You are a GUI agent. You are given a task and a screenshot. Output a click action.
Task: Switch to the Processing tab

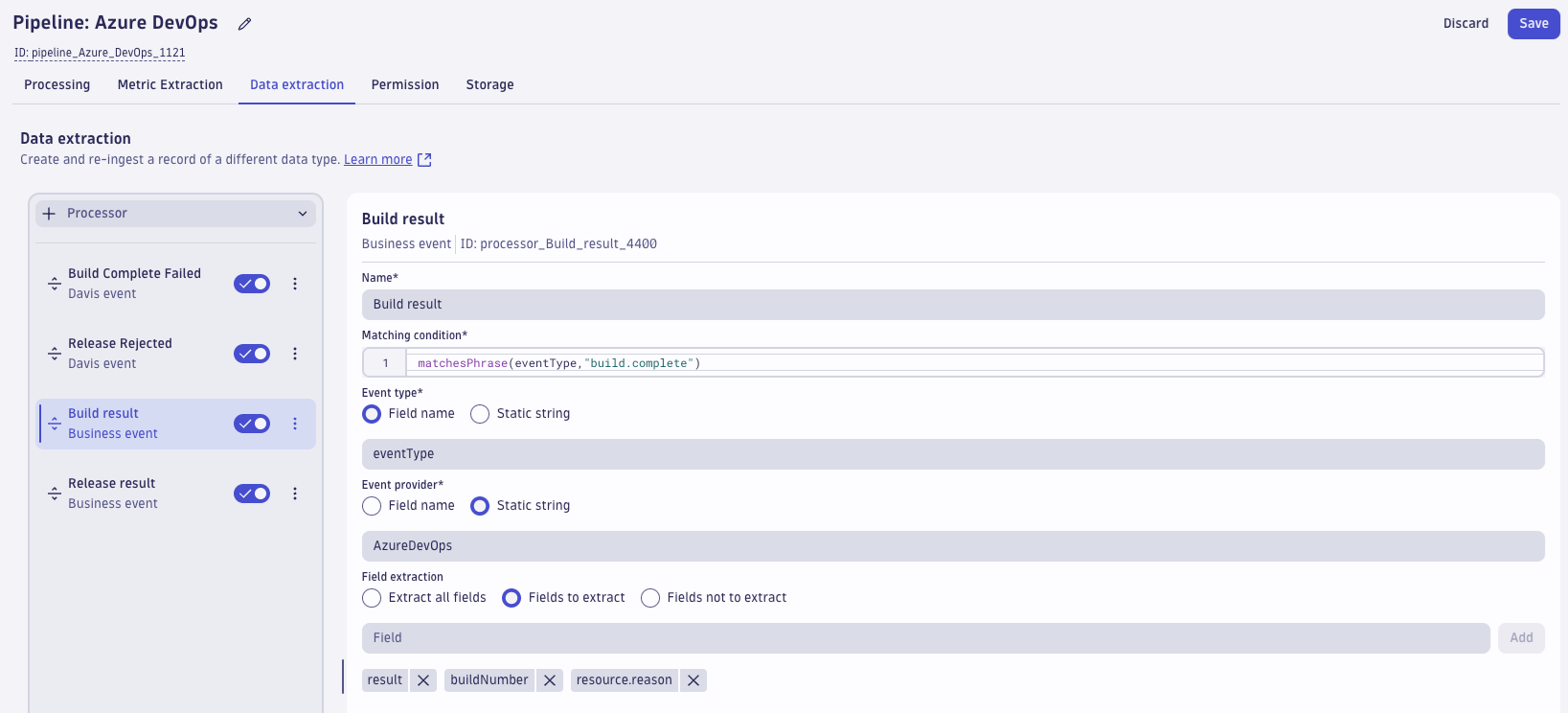[x=57, y=84]
